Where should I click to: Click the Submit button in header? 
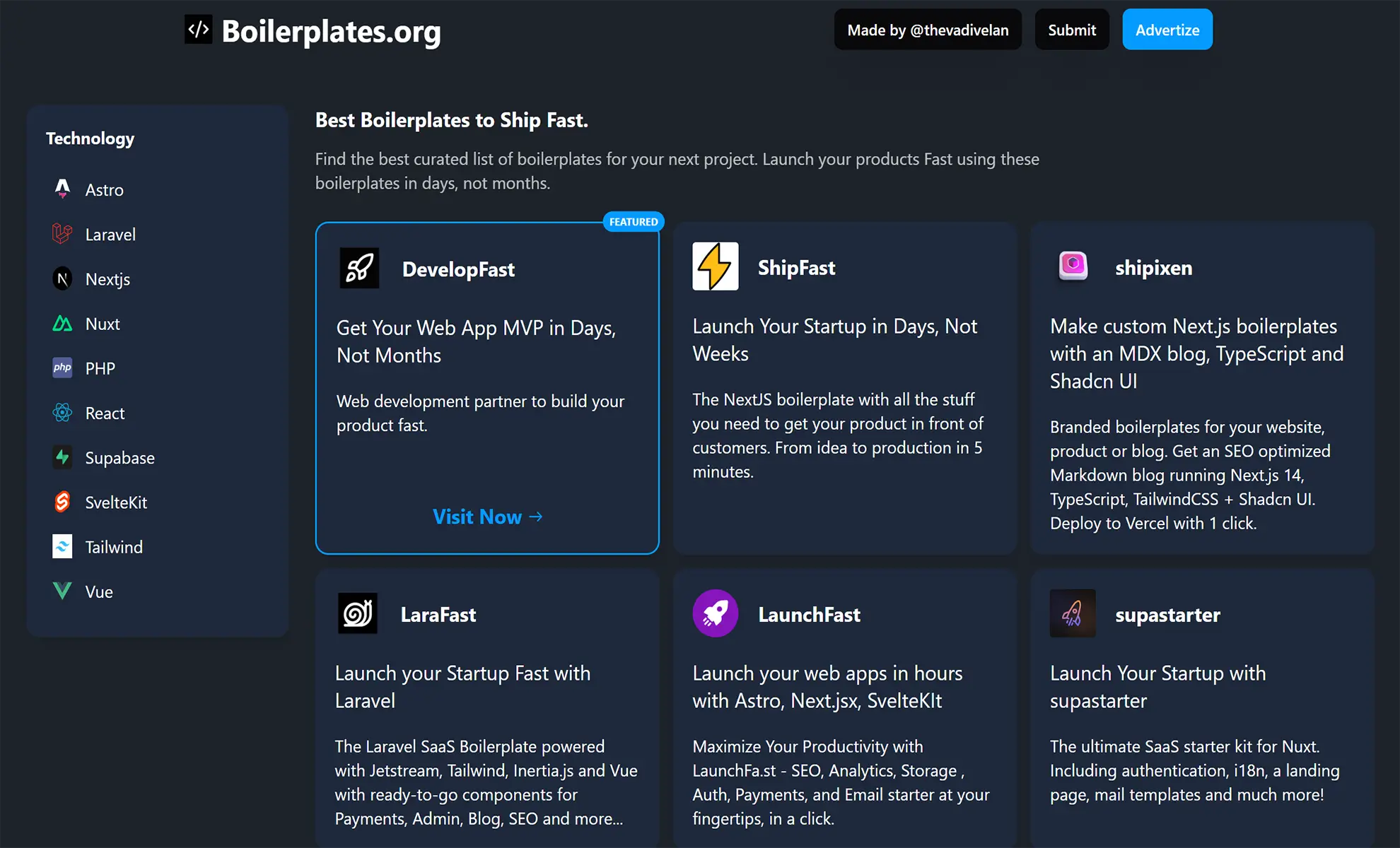[1071, 30]
